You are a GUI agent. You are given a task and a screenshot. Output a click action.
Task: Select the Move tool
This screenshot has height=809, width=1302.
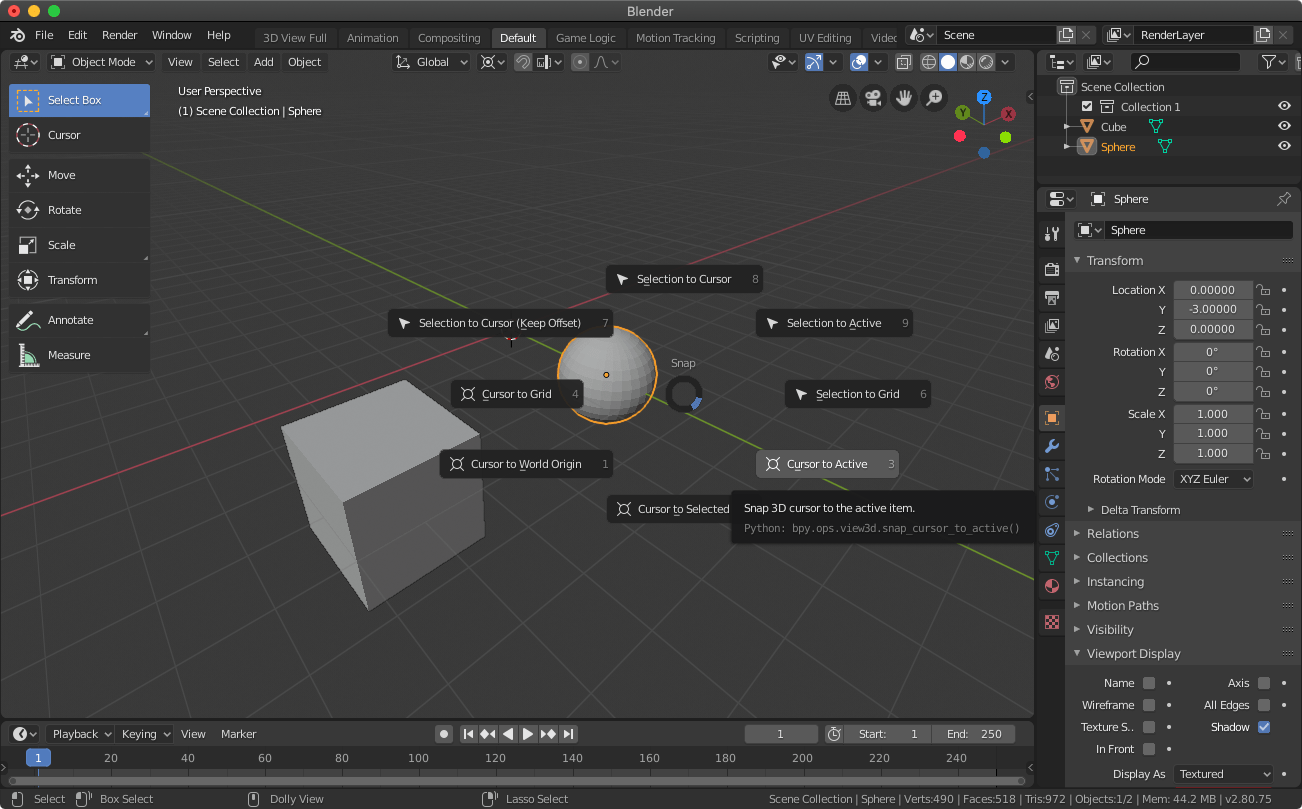(61, 175)
